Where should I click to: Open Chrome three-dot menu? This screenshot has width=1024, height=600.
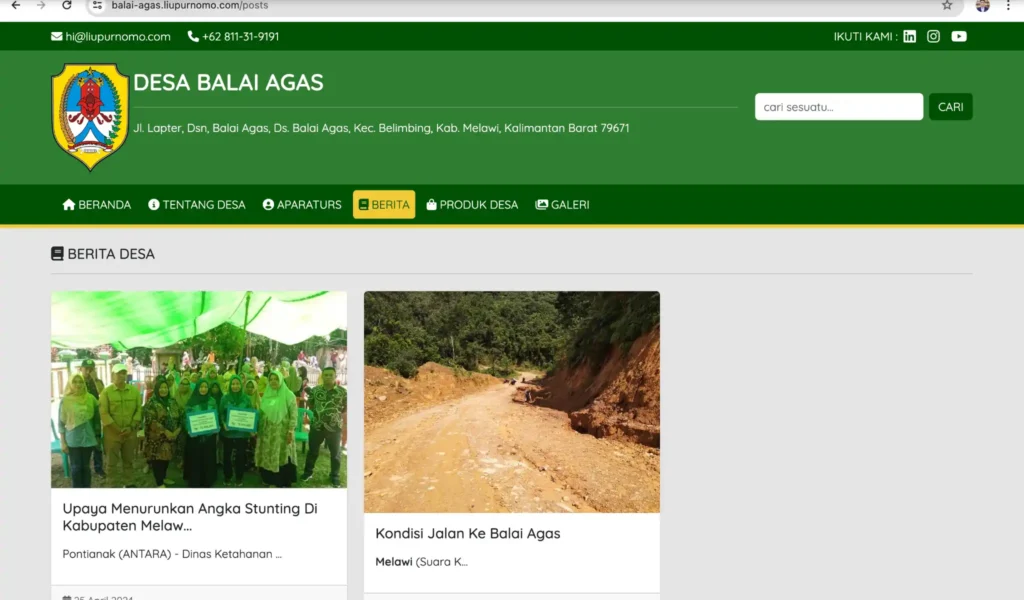[x=1008, y=5]
